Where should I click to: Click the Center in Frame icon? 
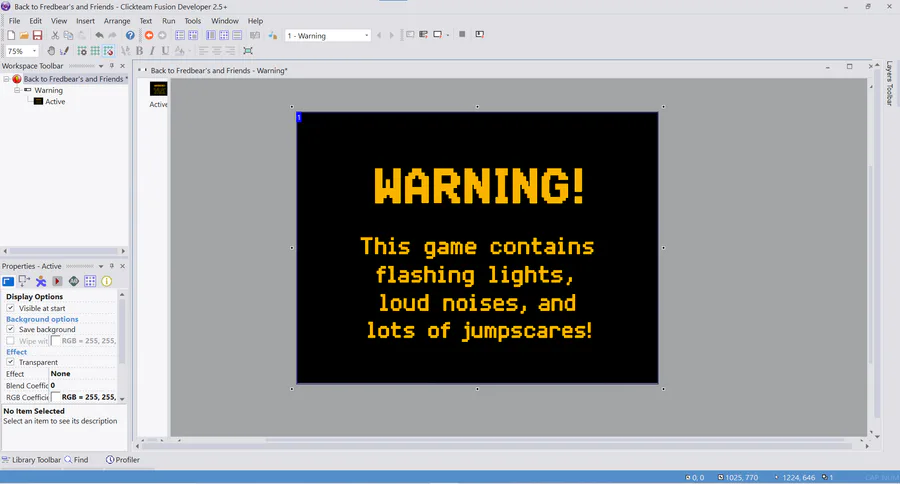click(x=248, y=51)
